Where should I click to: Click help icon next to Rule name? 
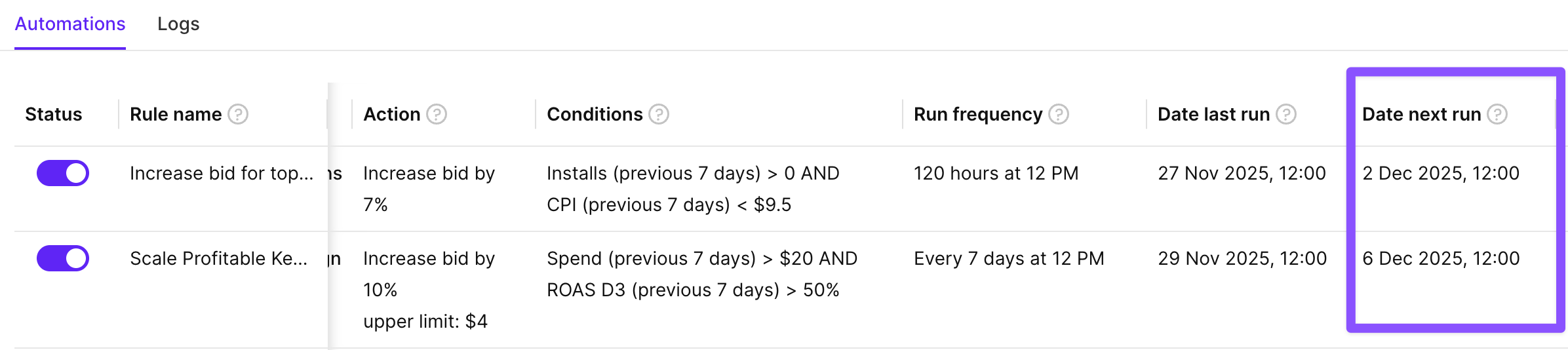click(238, 115)
